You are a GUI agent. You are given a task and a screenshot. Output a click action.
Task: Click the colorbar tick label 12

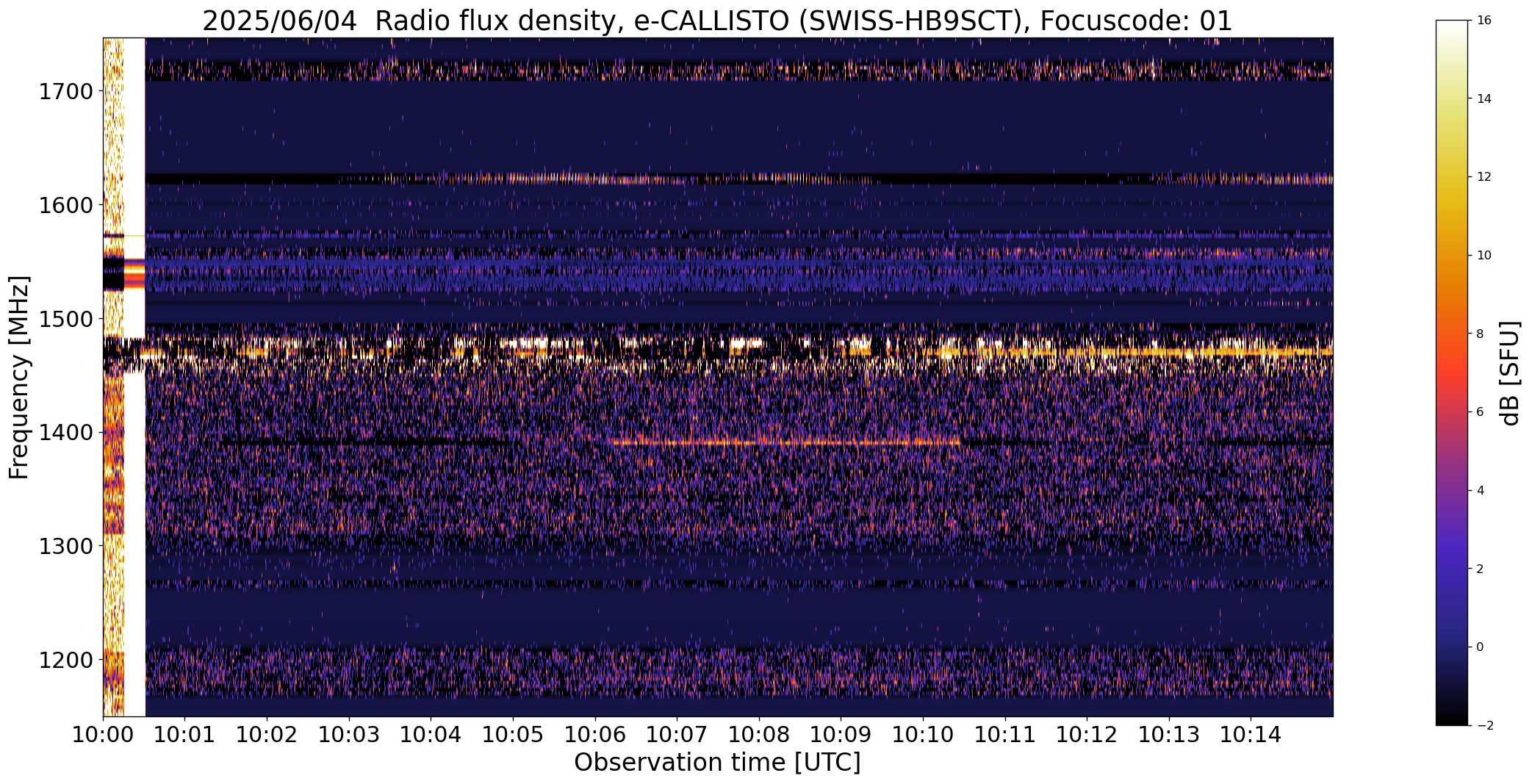[x=1484, y=177]
